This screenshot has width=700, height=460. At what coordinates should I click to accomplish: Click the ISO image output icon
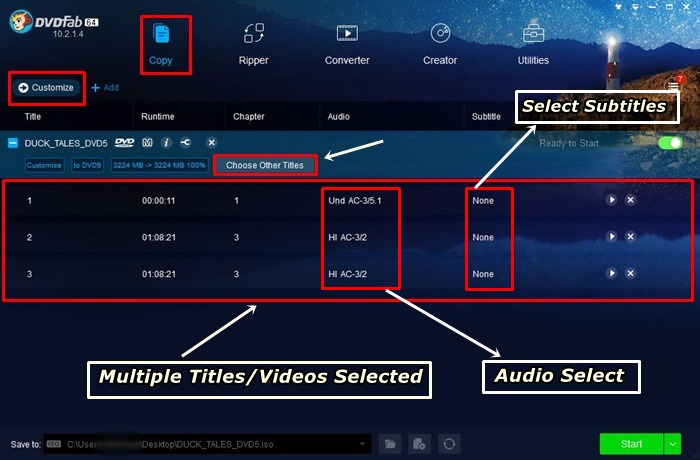click(419, 444)
